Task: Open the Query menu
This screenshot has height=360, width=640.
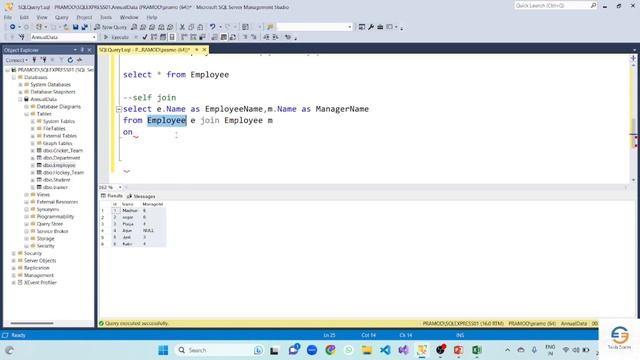Action: pos(62,18)
